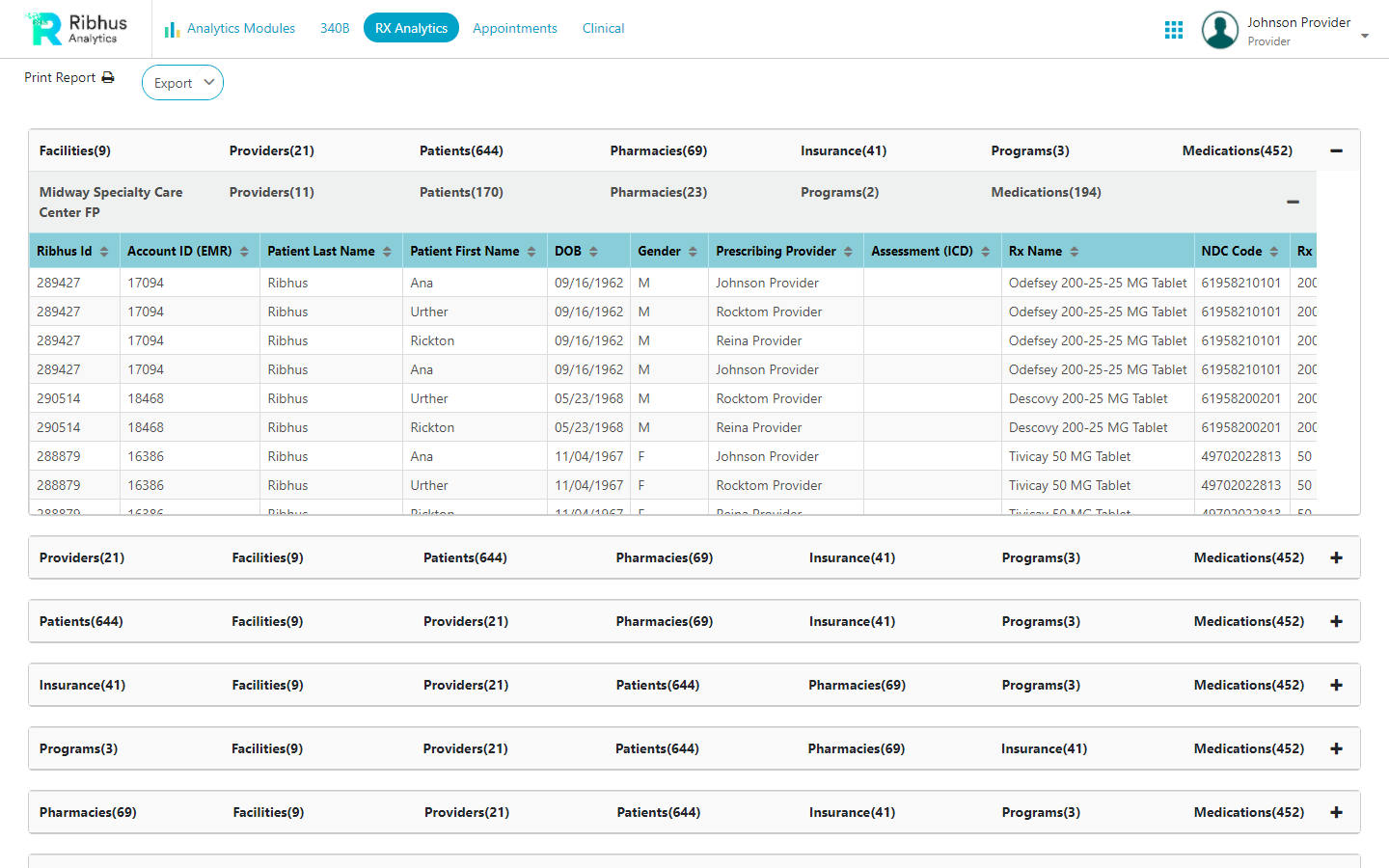The width and height of the screenshot is (1389, 868).
Task: Sort by Gender column sort icon
Action: pos(693,252)
